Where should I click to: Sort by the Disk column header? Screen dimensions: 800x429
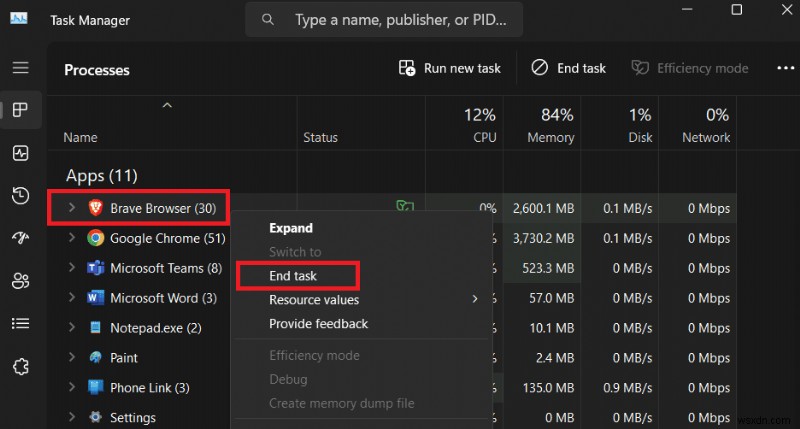tap(640, 138)
